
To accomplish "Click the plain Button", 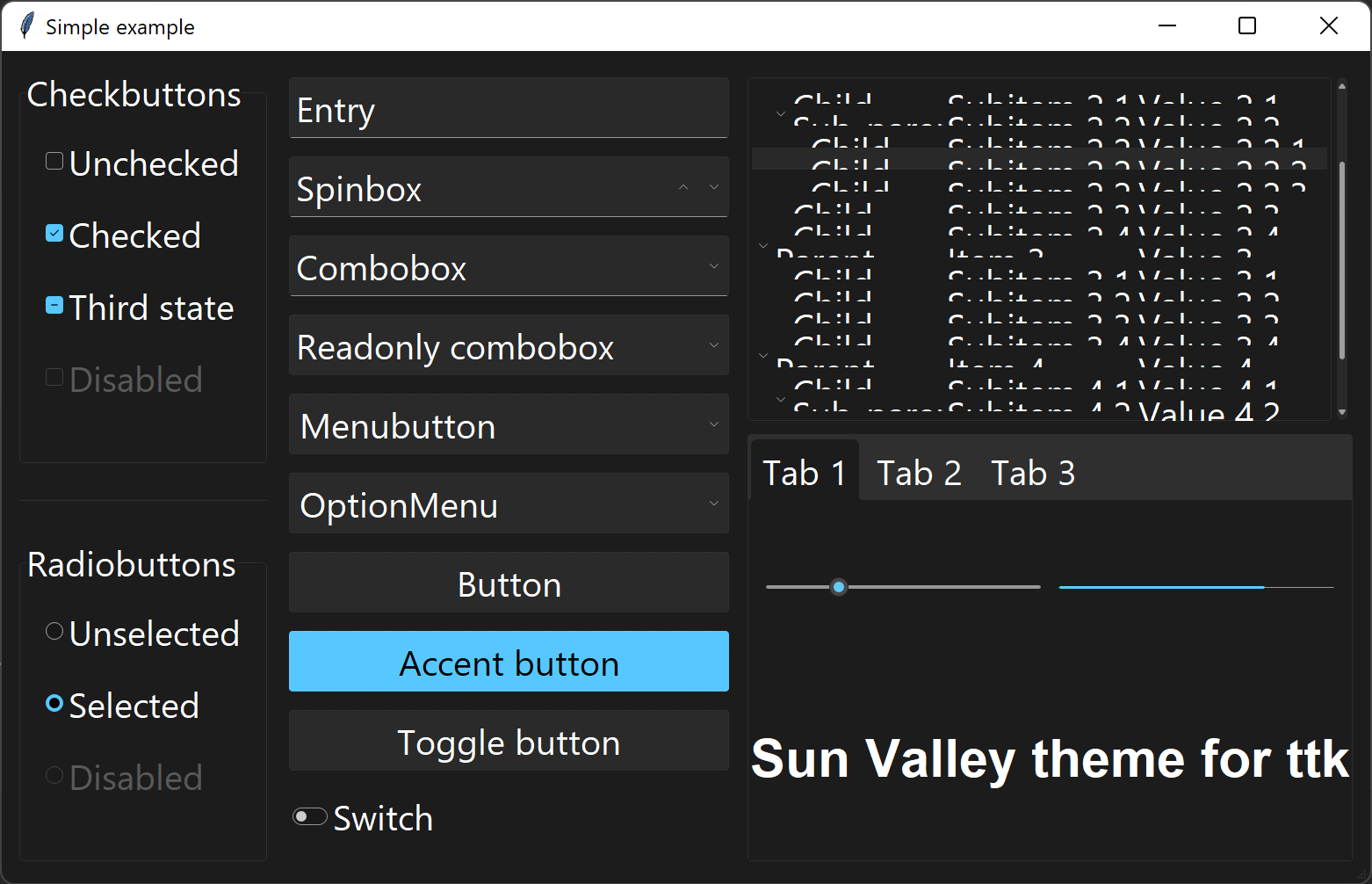I will (509, 583).
